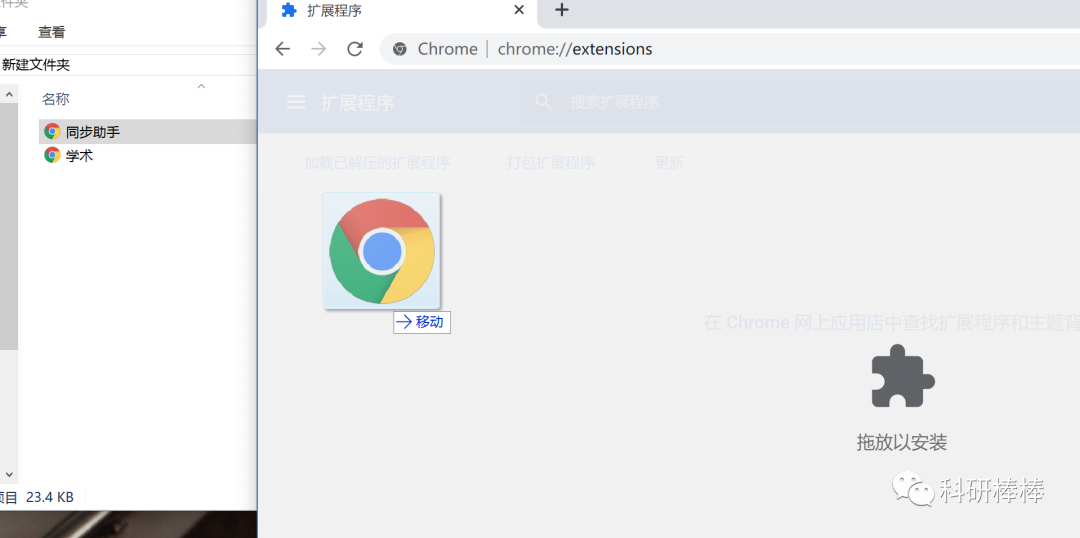The image size is (1080, 538).
Task: Click 加载已解压的扩展程序 button
Action: 377,163
